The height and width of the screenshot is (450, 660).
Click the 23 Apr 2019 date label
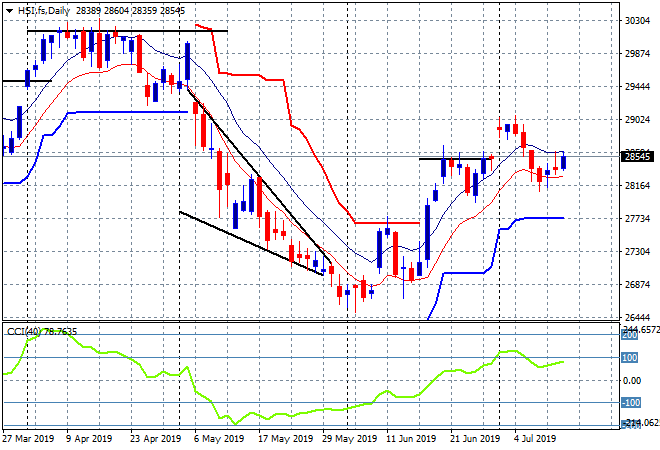(x=155, y=439)
